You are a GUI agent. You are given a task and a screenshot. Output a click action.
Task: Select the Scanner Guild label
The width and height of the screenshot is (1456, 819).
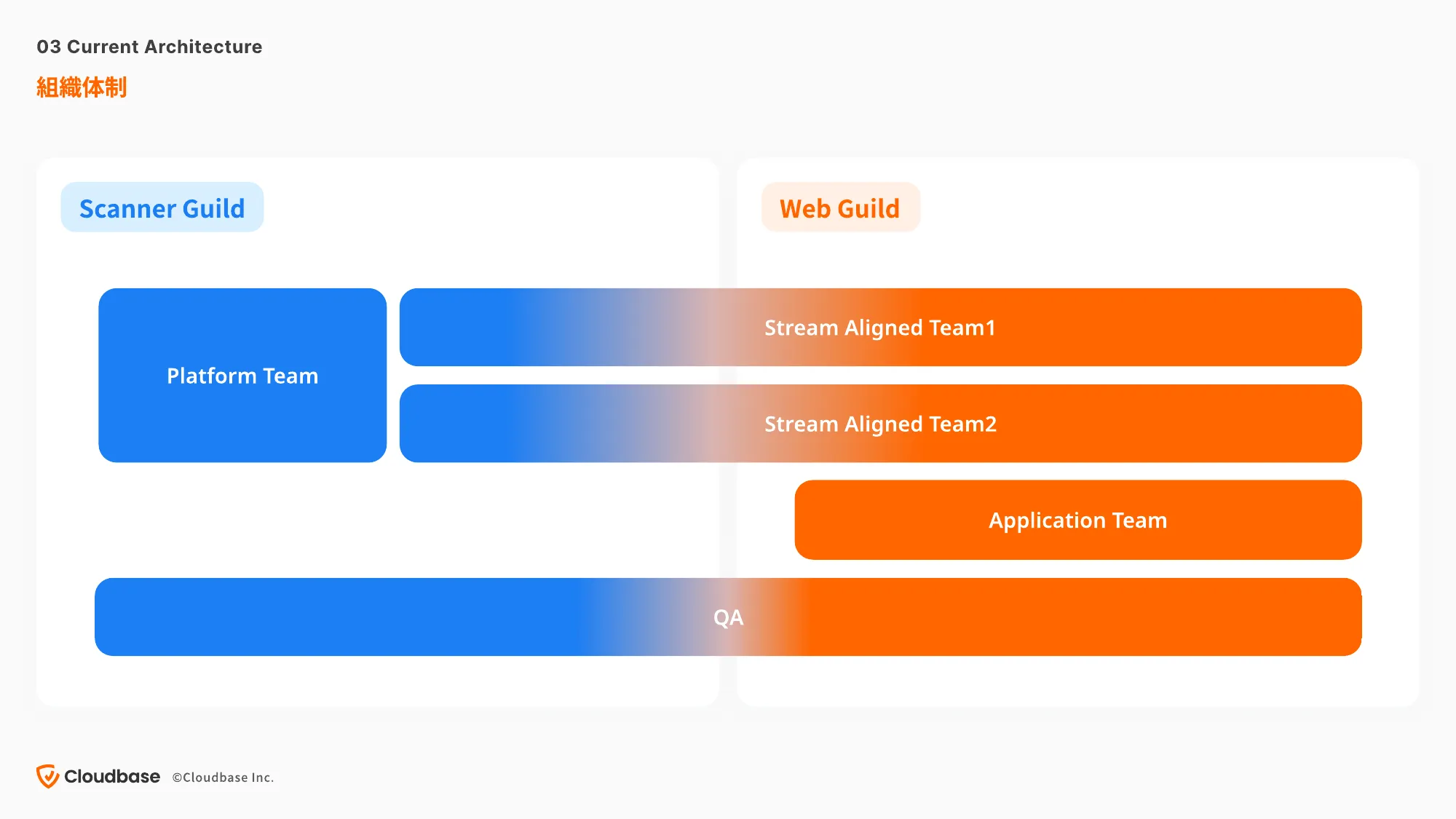162,207
